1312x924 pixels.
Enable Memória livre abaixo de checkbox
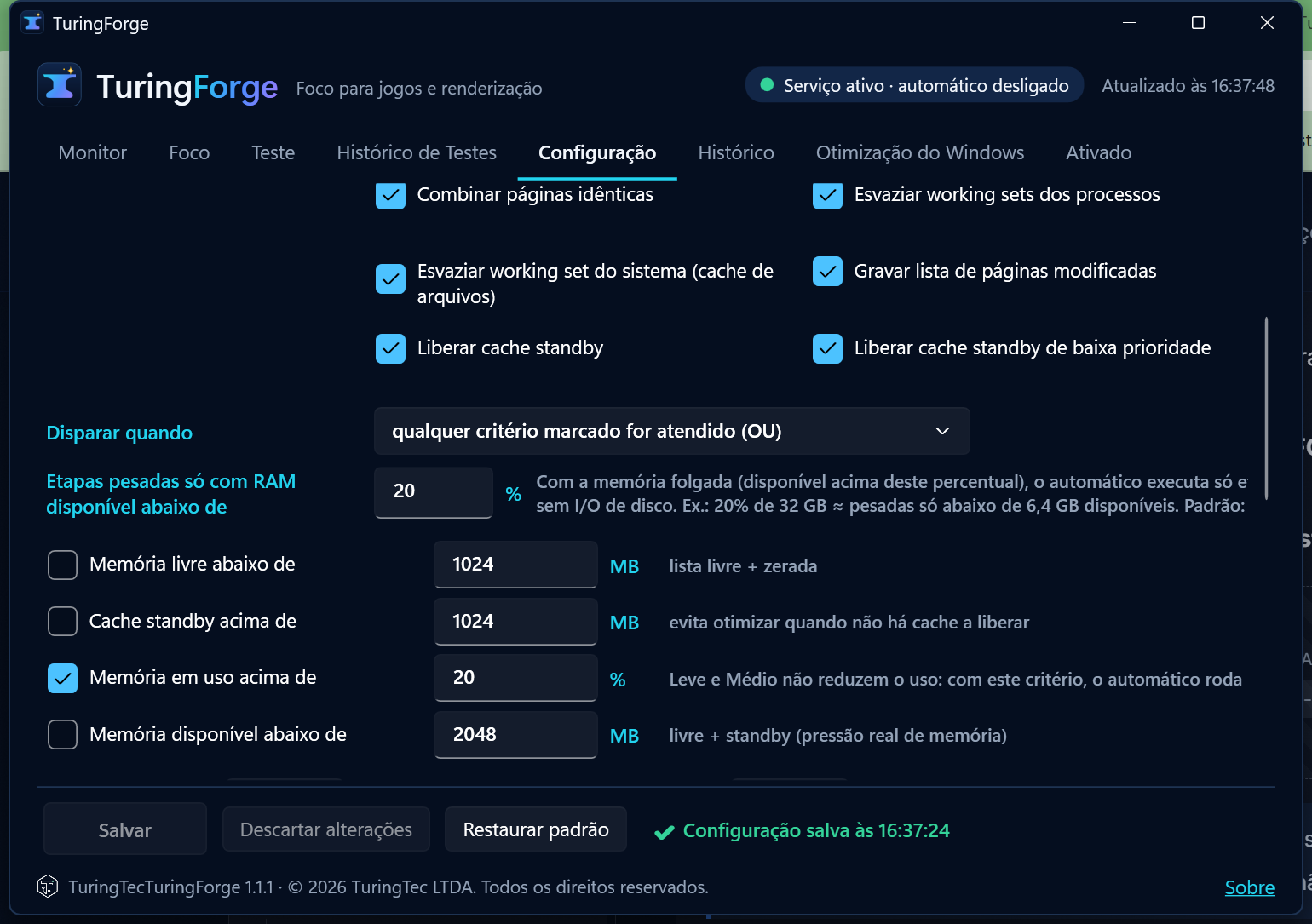click(x=62, y=565)
